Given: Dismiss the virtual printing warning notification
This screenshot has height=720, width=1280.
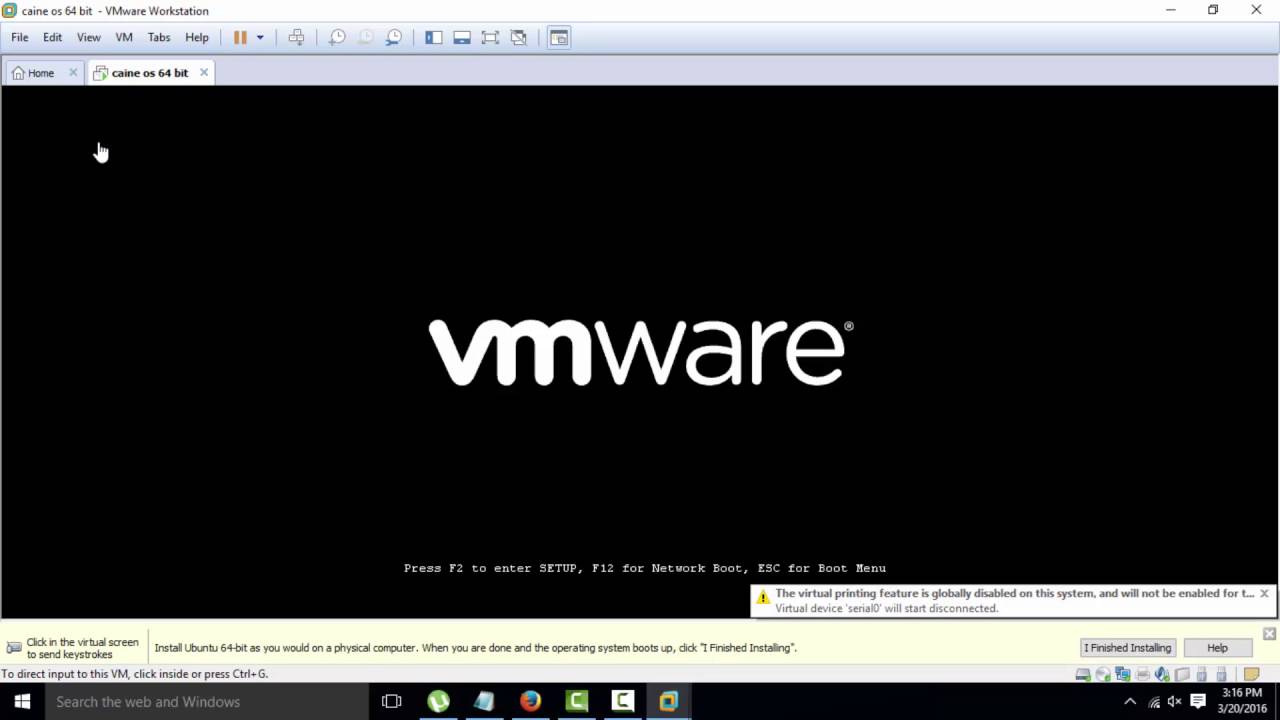Looking at the screenshot, I should (x=1264, y=593).
